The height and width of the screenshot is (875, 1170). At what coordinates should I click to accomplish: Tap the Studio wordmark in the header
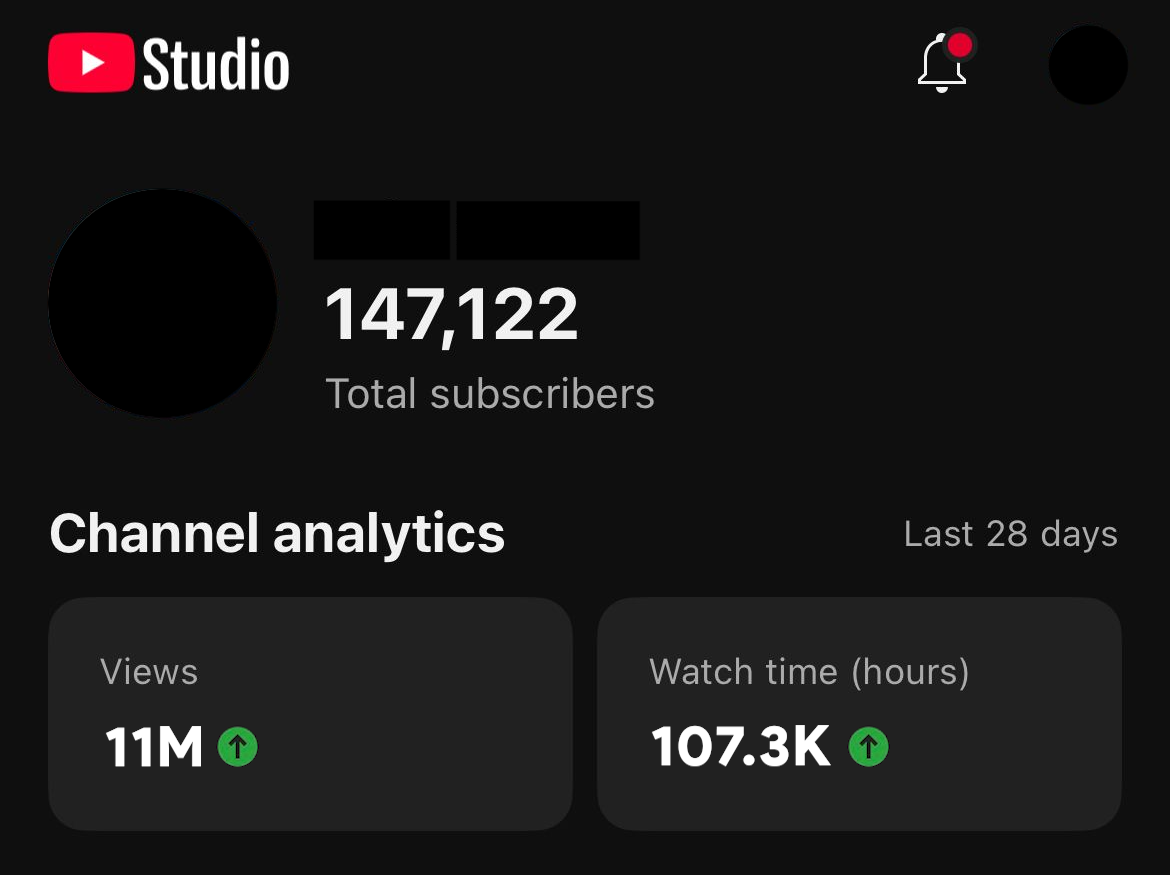click(x=216, y=63)
